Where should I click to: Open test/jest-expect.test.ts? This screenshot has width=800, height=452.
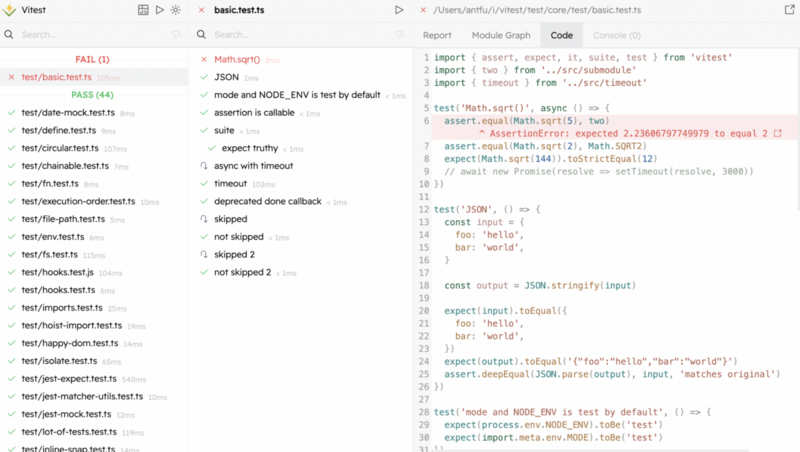(x=94, y=379)
